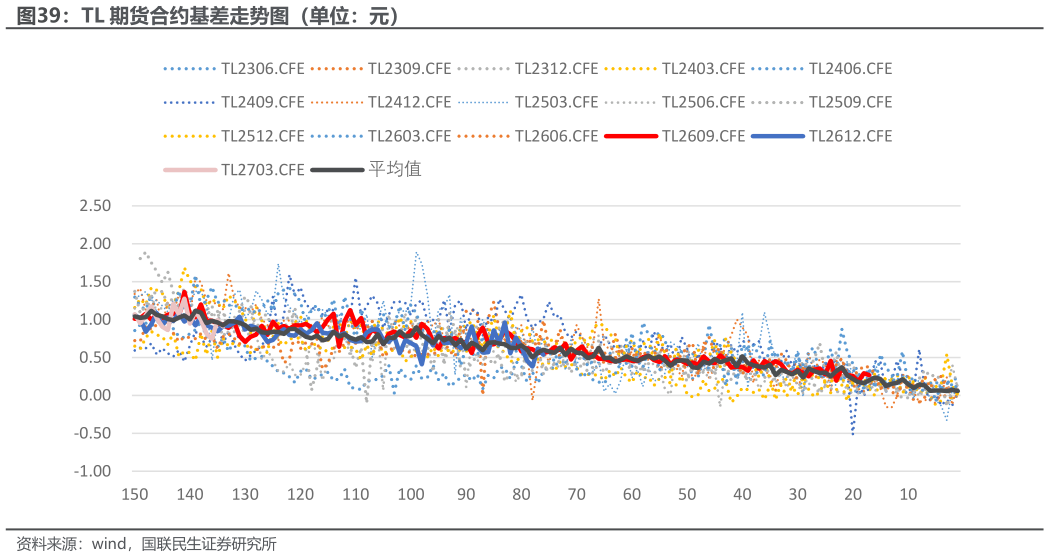Click the TL2603.CFE legend label

click(409, 136)
